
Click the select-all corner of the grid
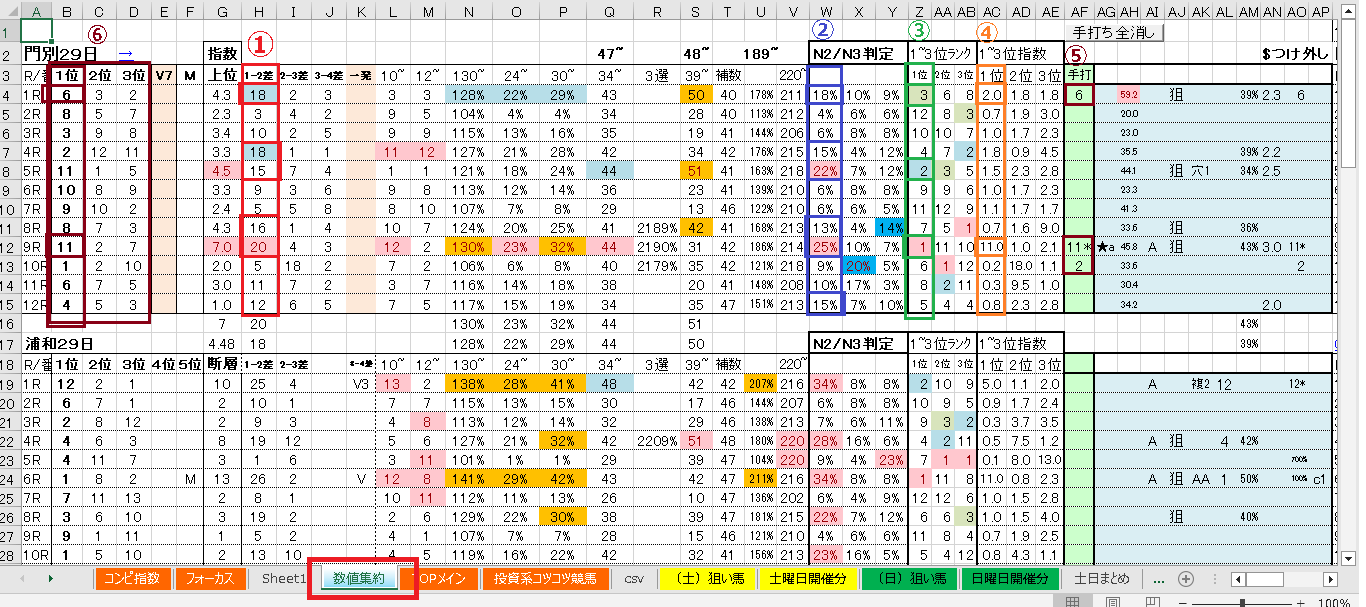(x=10, y=11)
